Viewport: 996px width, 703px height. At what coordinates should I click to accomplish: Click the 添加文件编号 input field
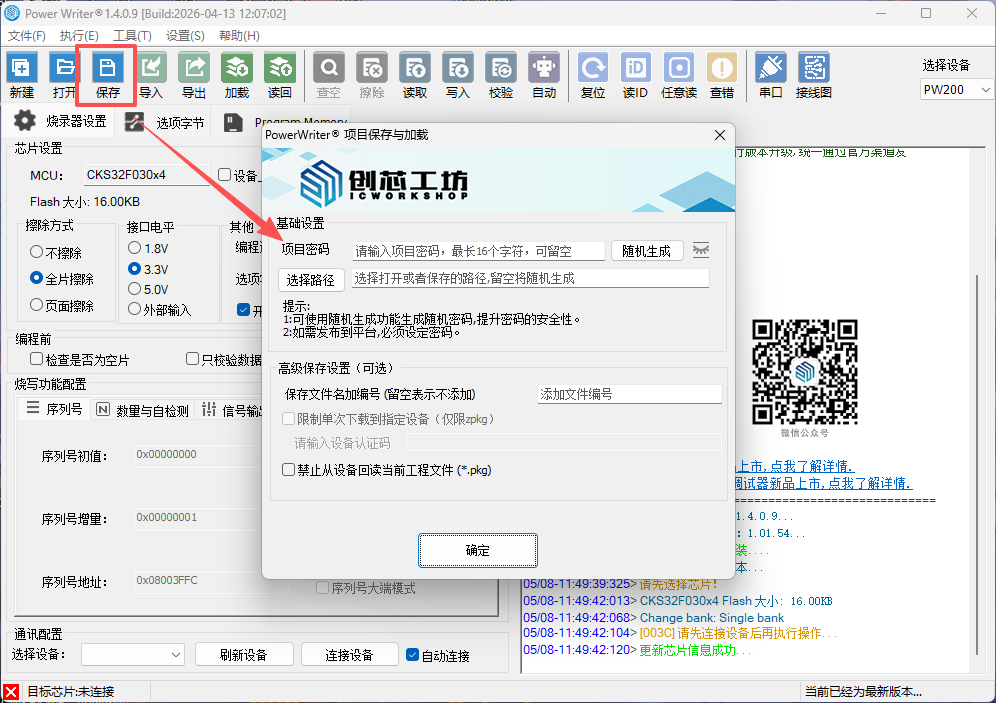(629, 394)
